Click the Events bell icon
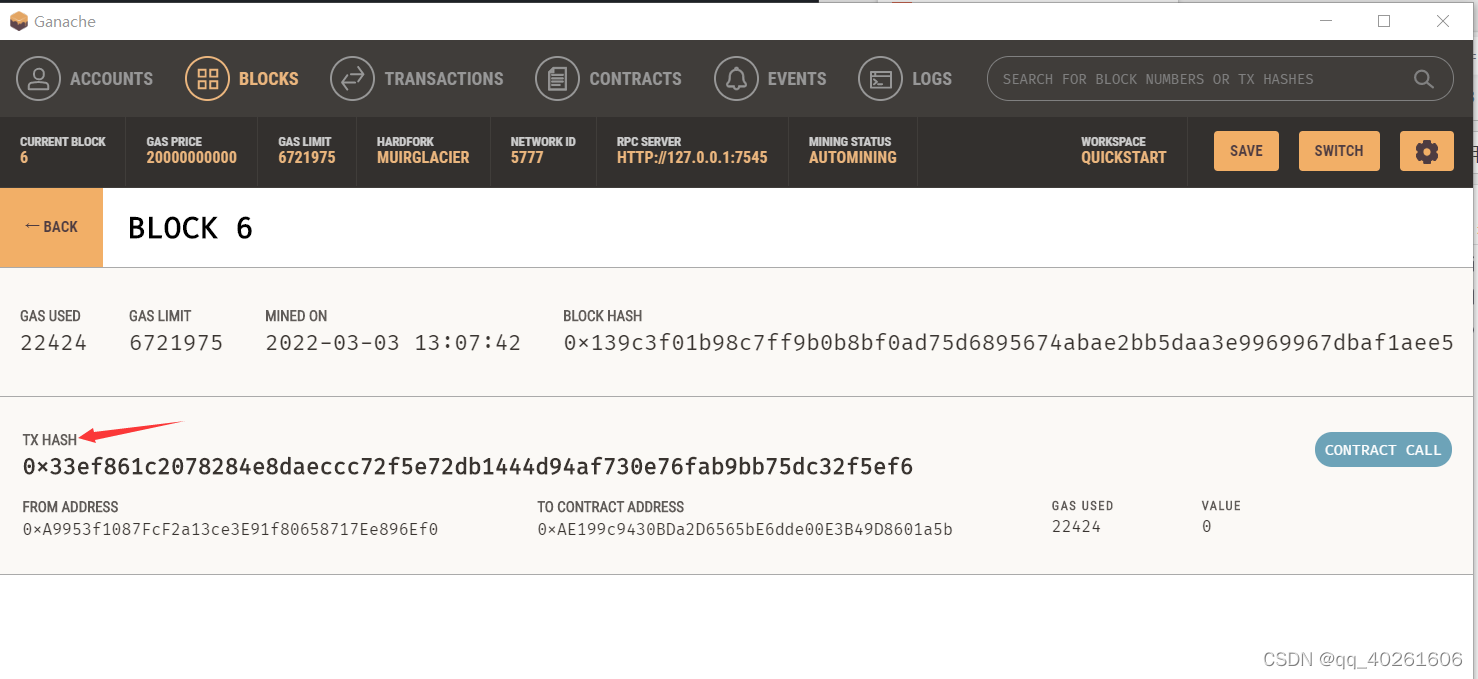 pyautogui.click(x=736, y=79)
